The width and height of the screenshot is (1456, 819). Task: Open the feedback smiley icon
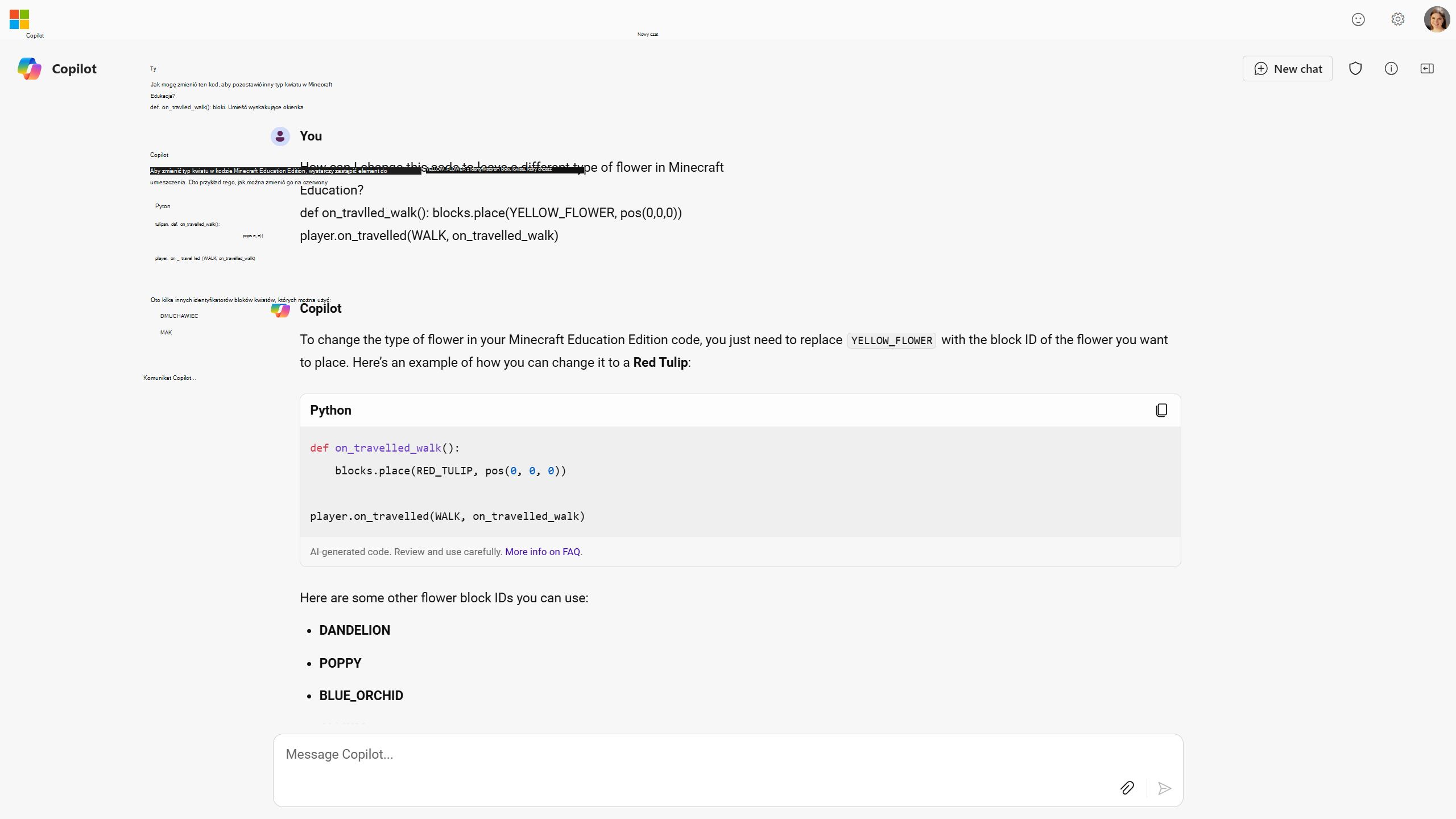coord(1358,19)
